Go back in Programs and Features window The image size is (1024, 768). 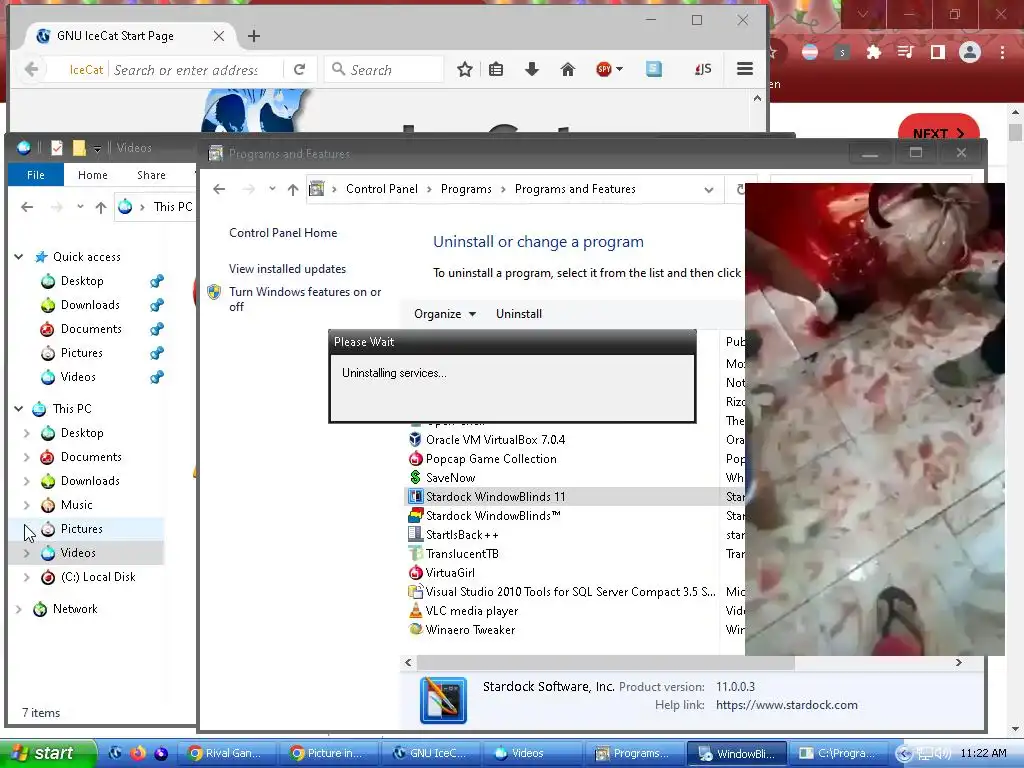pyautogui.click(x=219, y=189)
